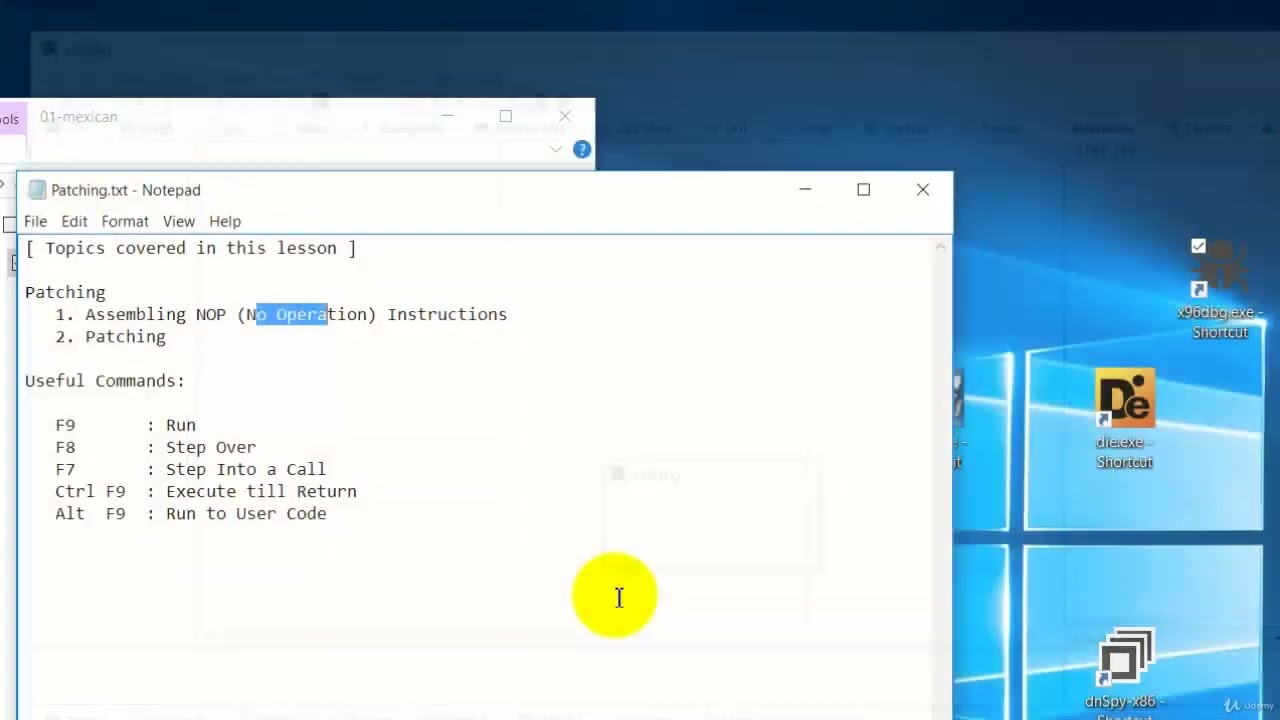Click the 'Step Into a Call' line
Viewport: 1280px width, 720px height.
pos(246,469)
